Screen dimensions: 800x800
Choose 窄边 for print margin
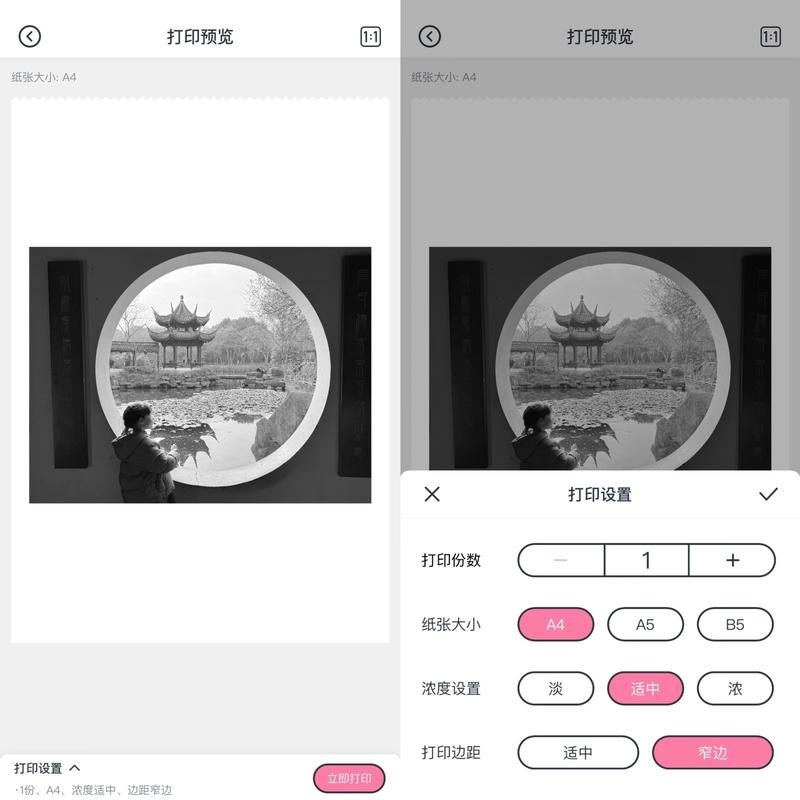(713, 752)
